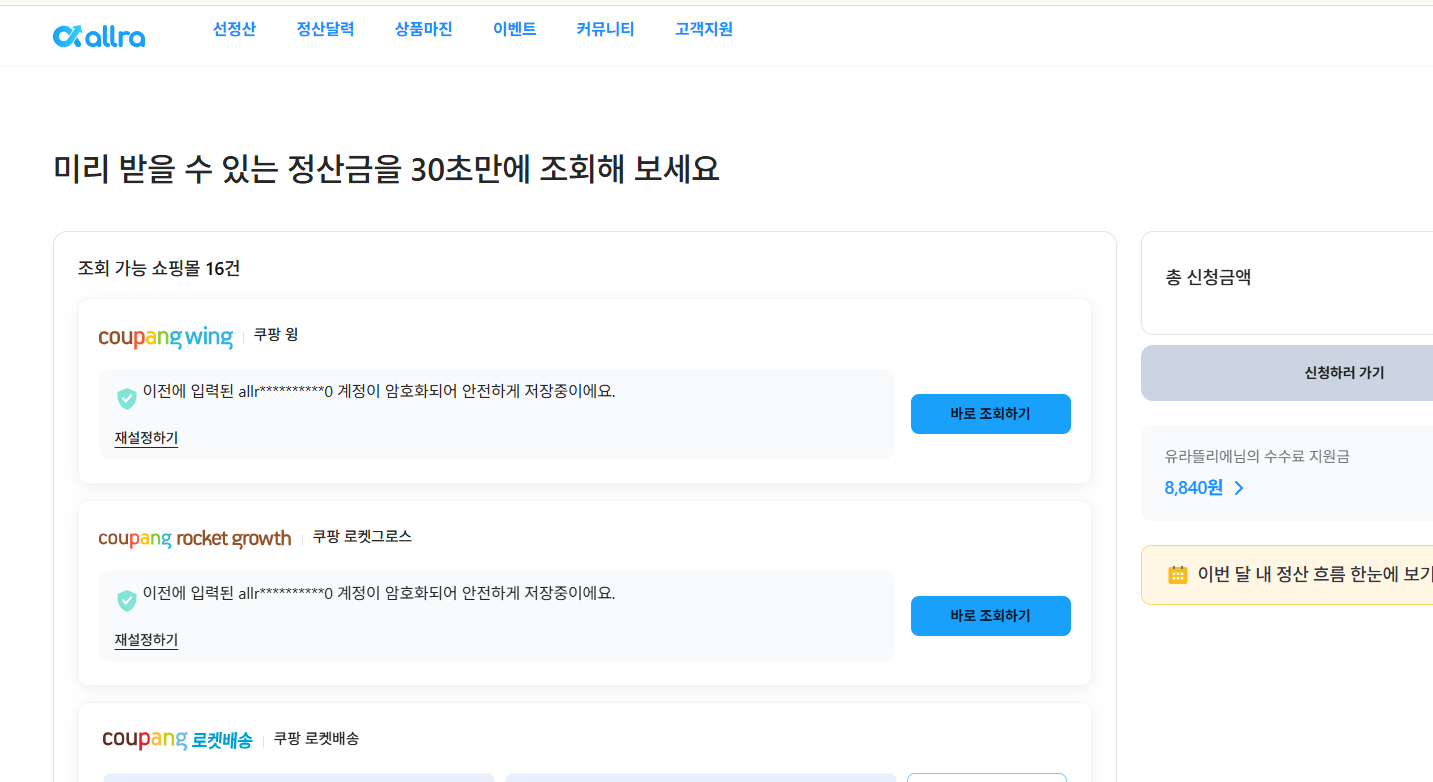The image size is (1433, 782).
Task: Click the allra logo
Action: [99, 37]
